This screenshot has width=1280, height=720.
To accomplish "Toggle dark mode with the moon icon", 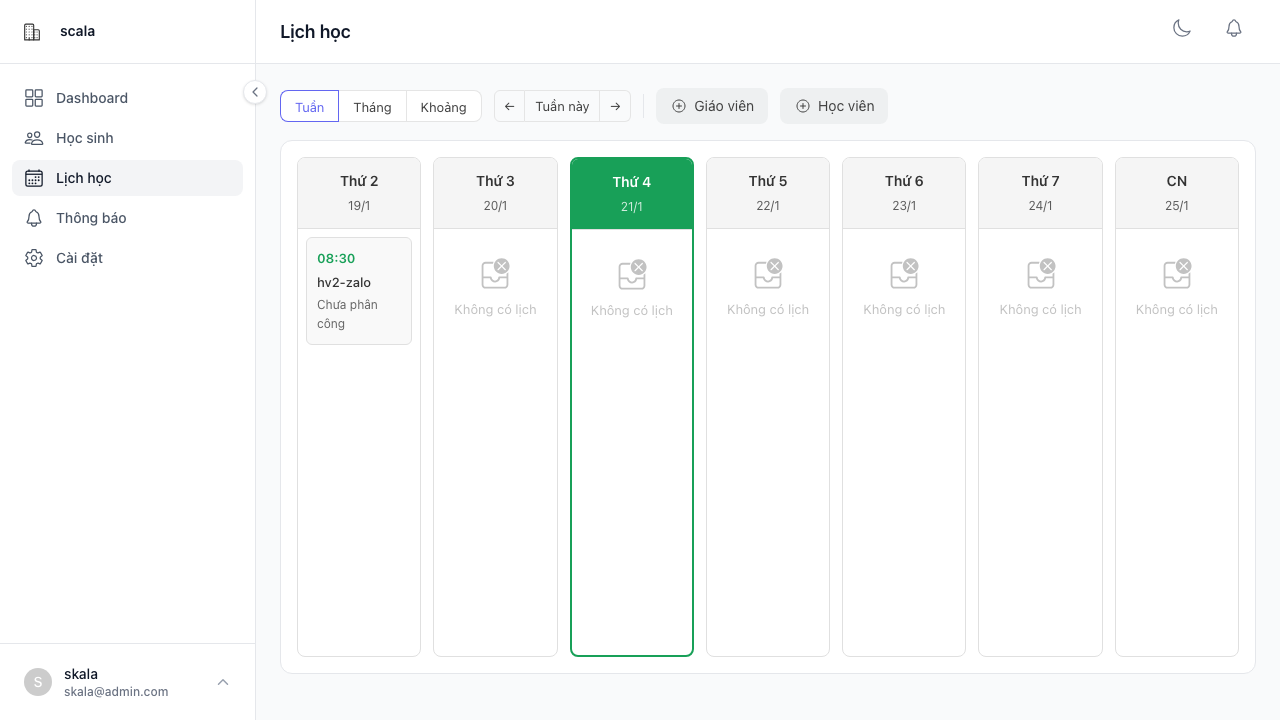I will click(x=1182, y=29).
